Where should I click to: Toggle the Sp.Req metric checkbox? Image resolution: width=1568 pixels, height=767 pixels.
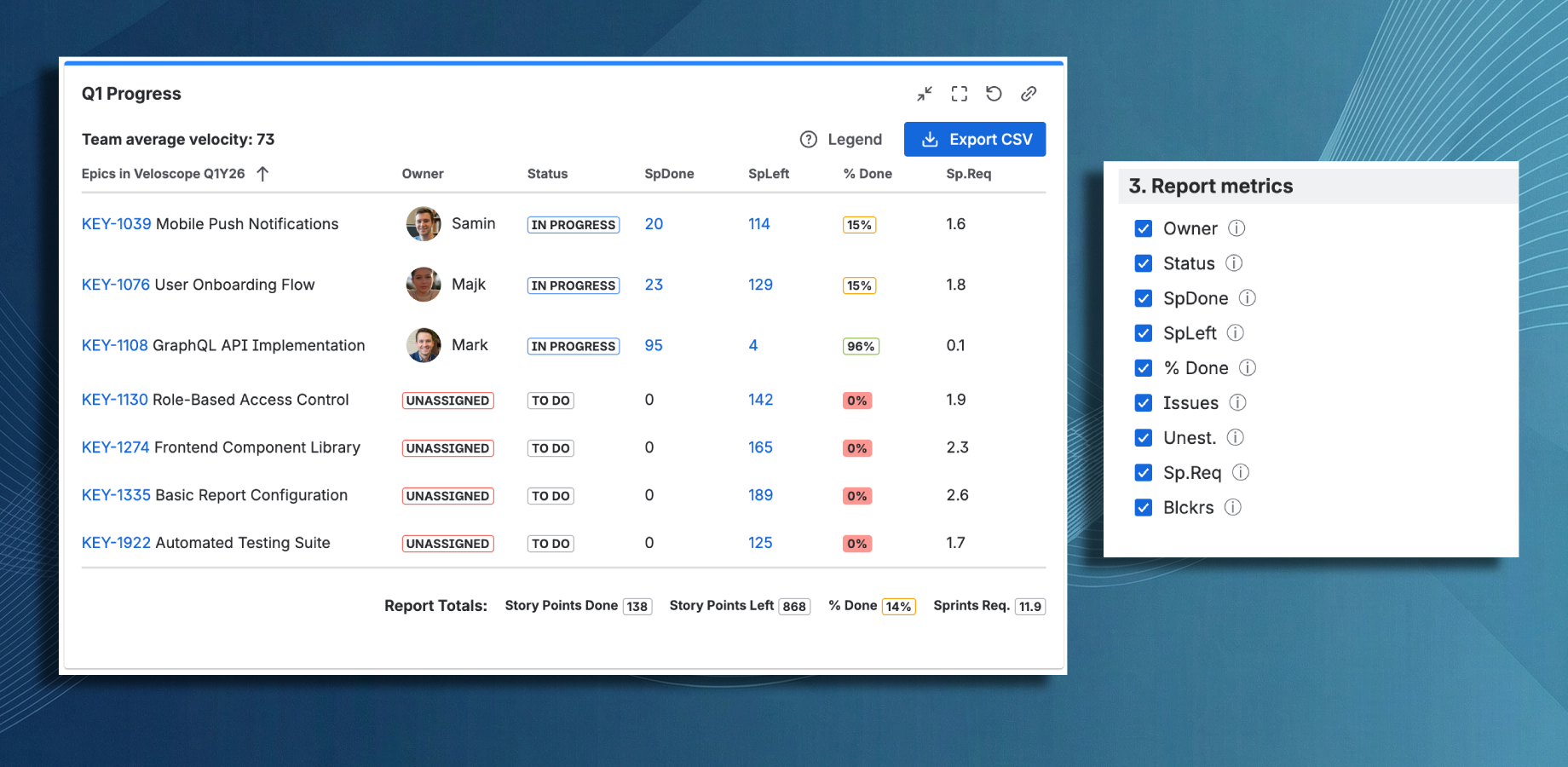1144,472
